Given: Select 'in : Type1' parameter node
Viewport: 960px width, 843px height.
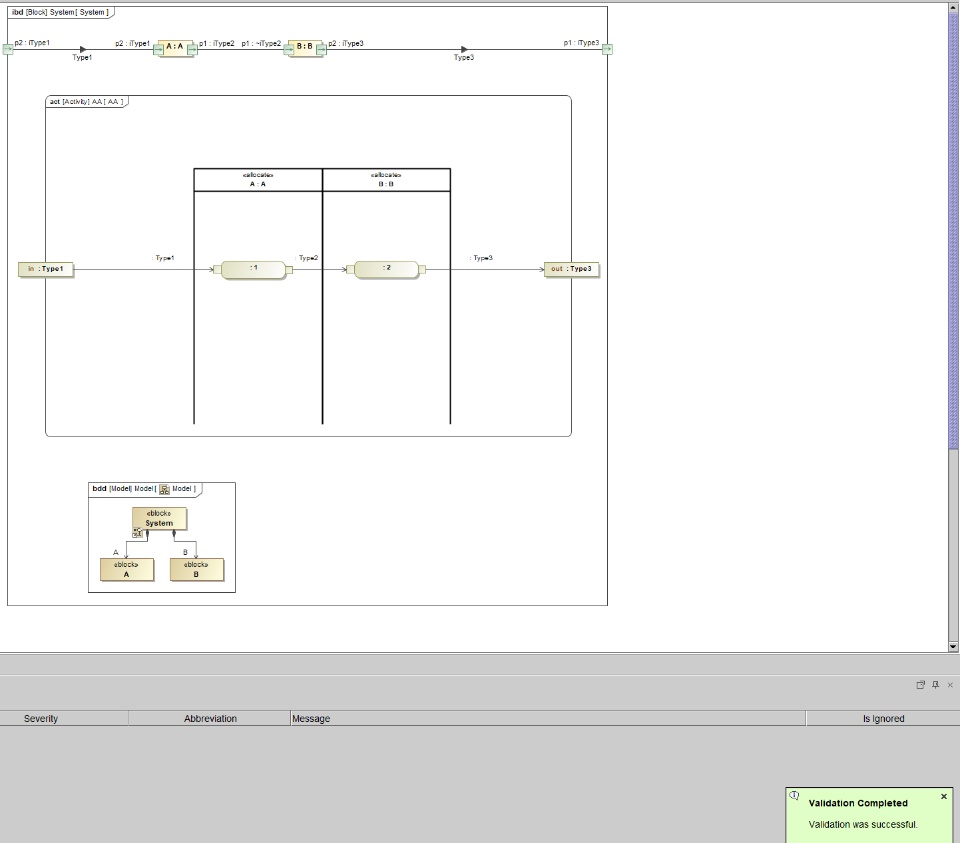Looking at the screenshot, I should point(46,269).
